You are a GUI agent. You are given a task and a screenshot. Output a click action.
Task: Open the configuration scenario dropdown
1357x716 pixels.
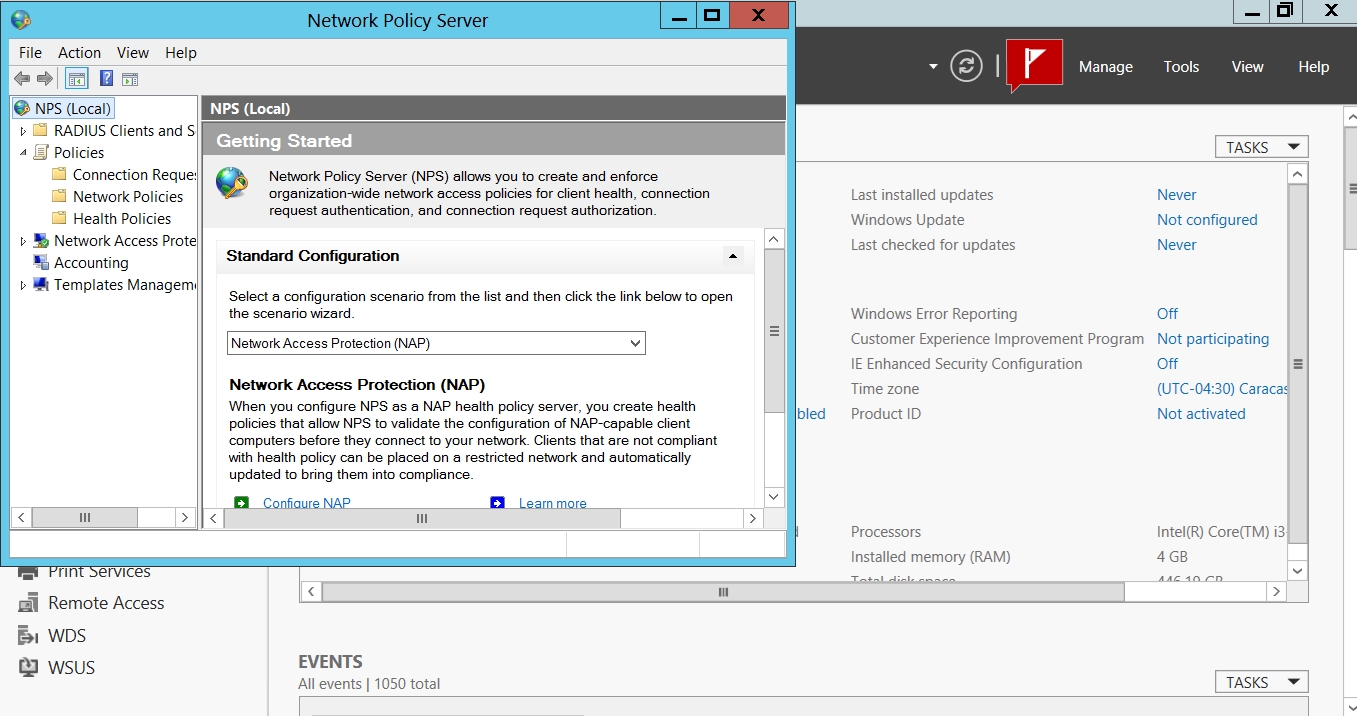pos(635,344)
